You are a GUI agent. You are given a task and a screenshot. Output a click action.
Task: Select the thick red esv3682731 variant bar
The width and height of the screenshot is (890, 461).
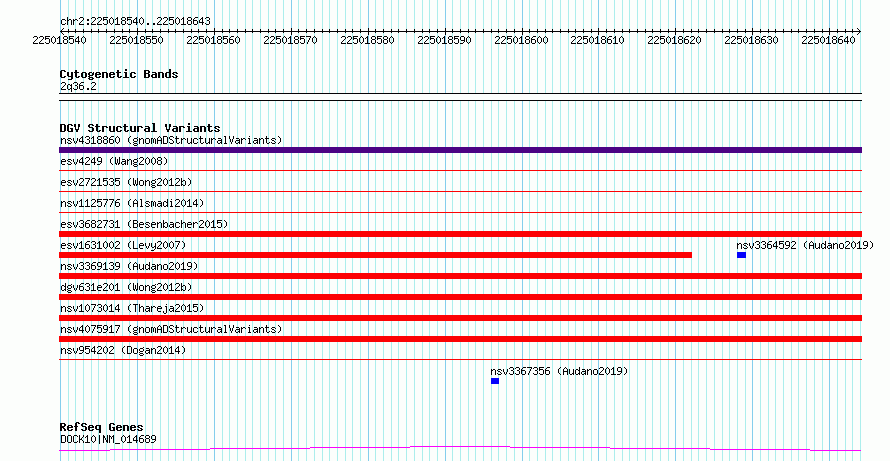pyautogui.click(x=460, y=234)
